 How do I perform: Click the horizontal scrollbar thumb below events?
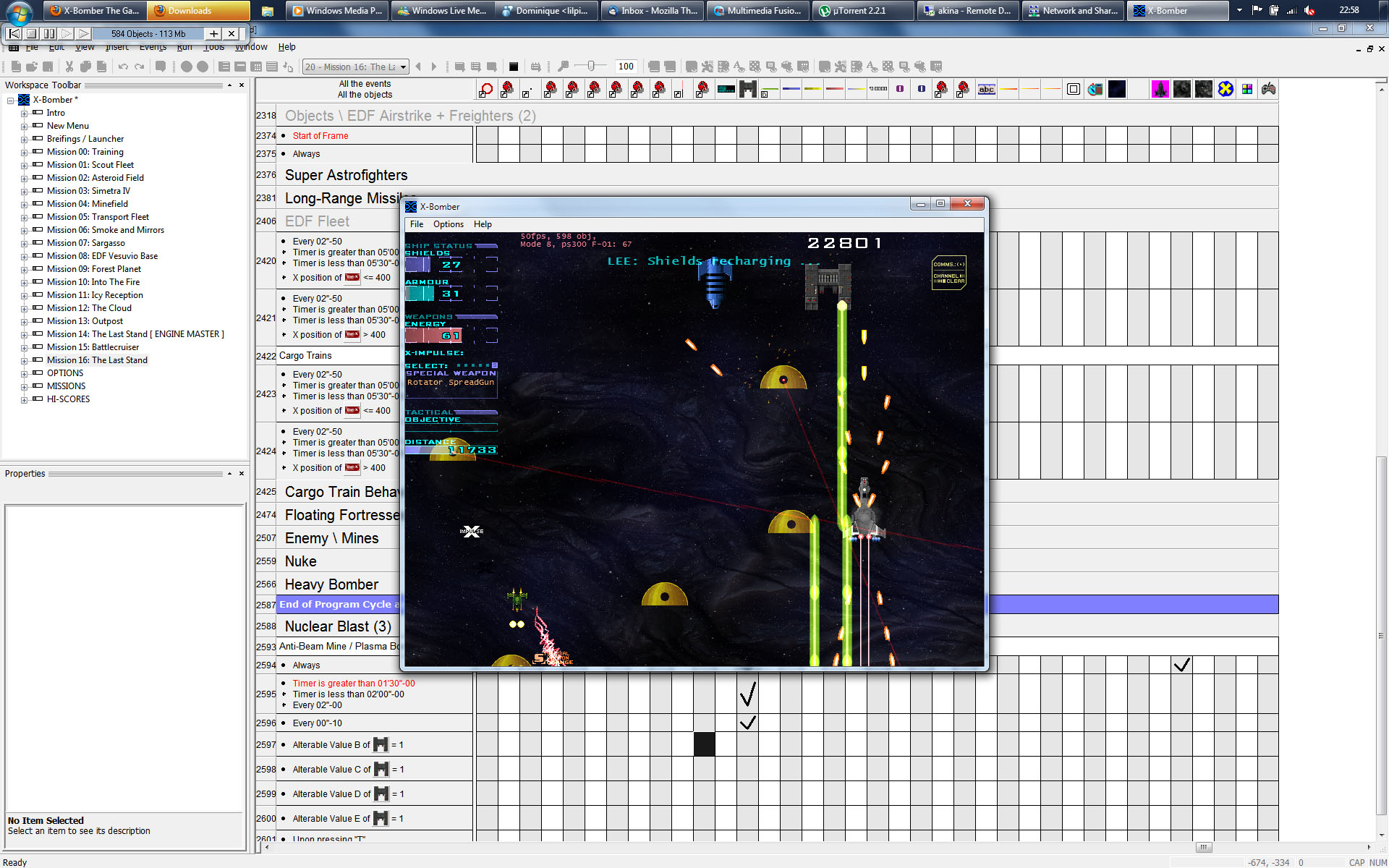[1203, 847]
